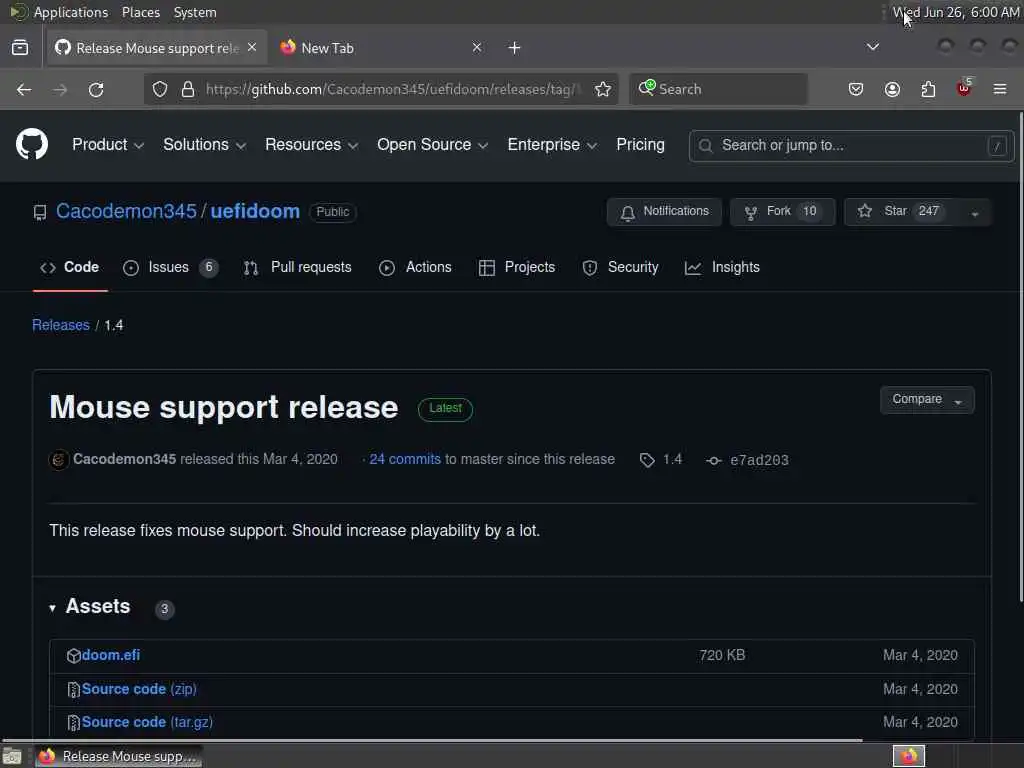
Task: Open the Star lists dropdown arrow
Action: [x=974, y=213]
